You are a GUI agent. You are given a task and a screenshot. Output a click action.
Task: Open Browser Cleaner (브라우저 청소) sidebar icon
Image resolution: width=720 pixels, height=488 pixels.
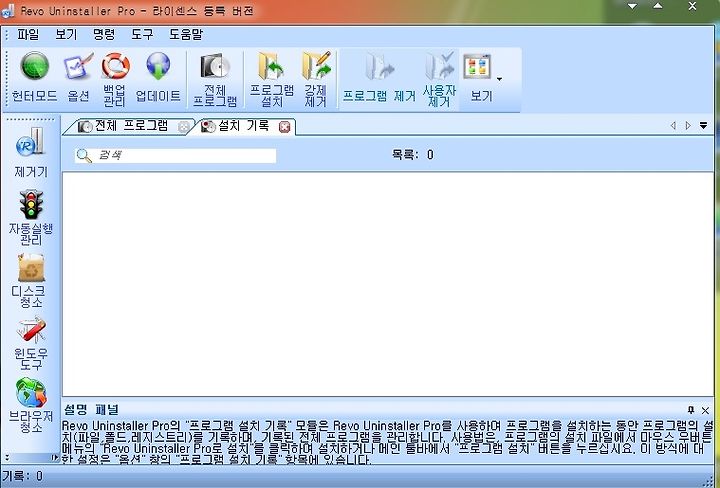(31, 393)
